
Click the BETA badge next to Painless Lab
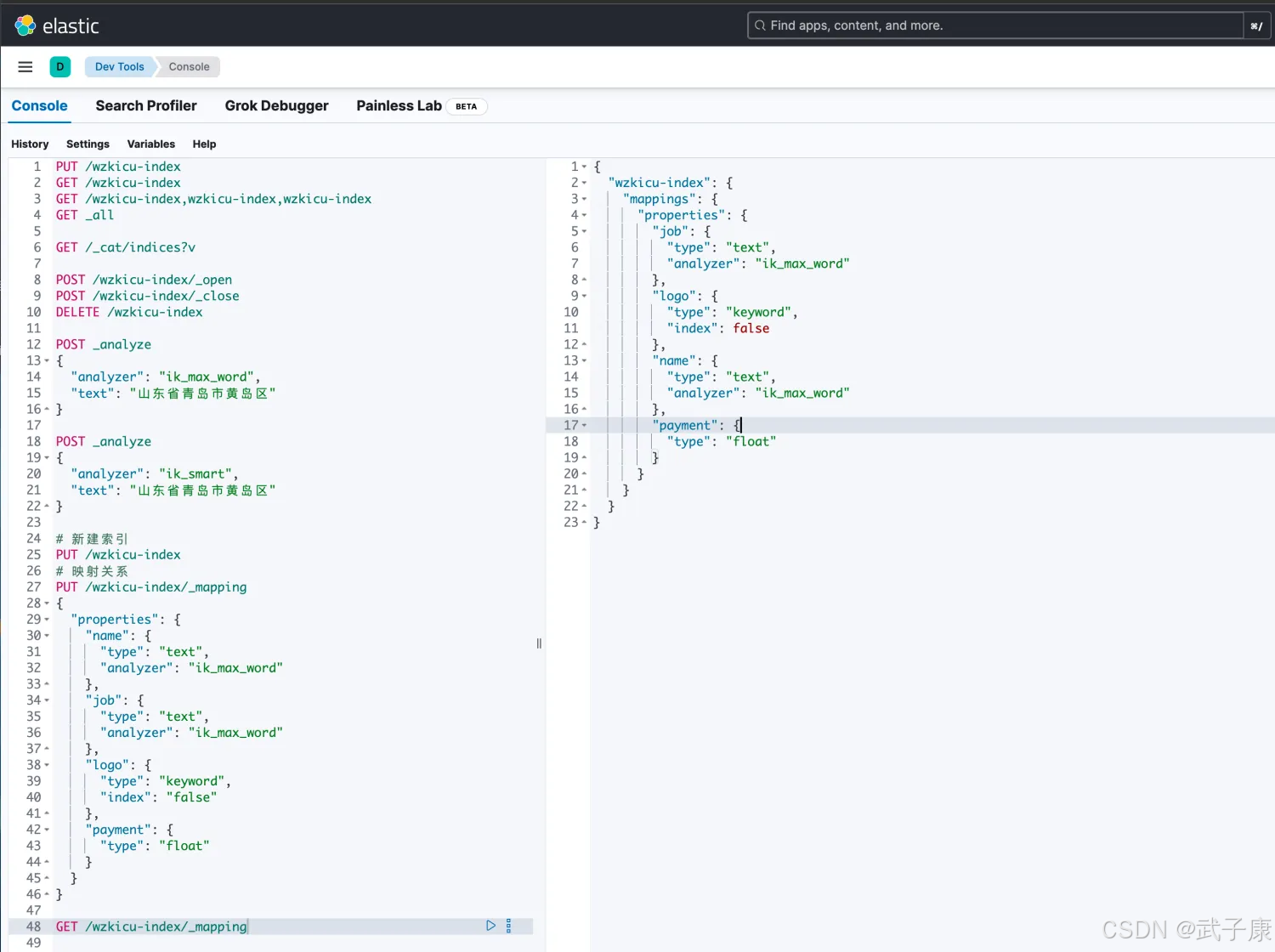[x=466, y=107]
